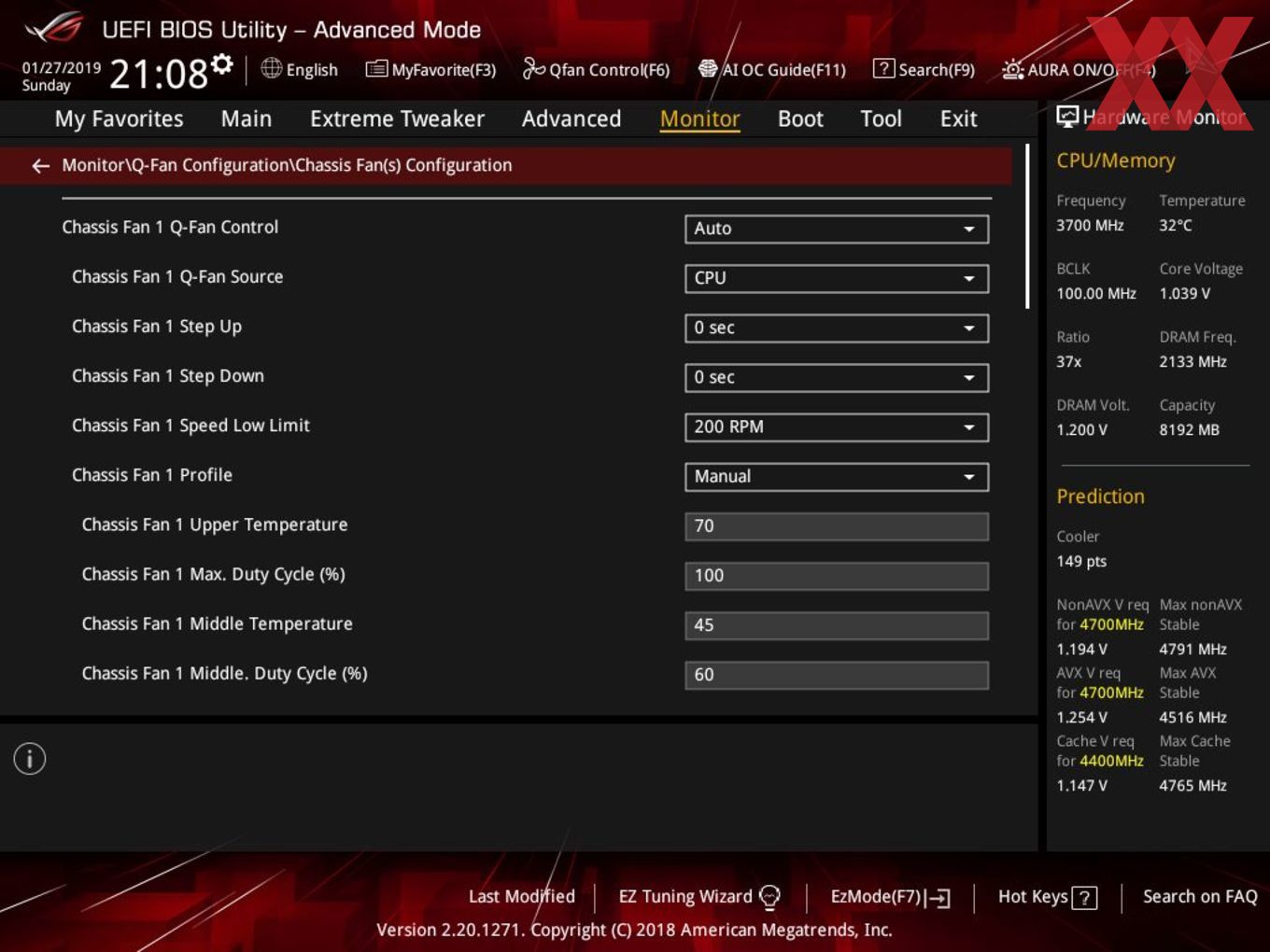This screenshot has width=1270, height=952.
Task: Click the 4765 MHz Max Cache value
Action: [x=1192, y=785]
